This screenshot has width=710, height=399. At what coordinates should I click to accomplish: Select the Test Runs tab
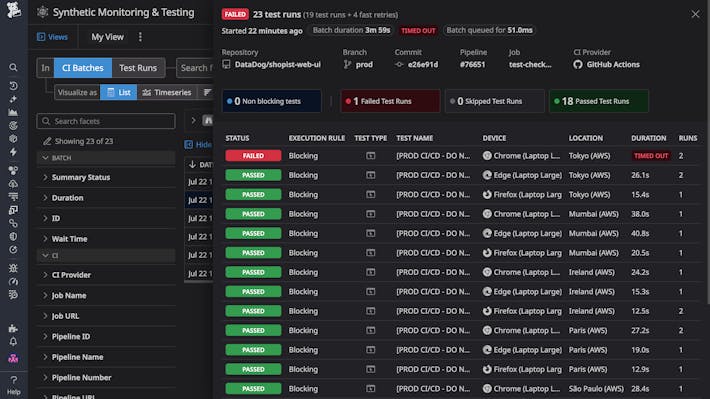138,68
